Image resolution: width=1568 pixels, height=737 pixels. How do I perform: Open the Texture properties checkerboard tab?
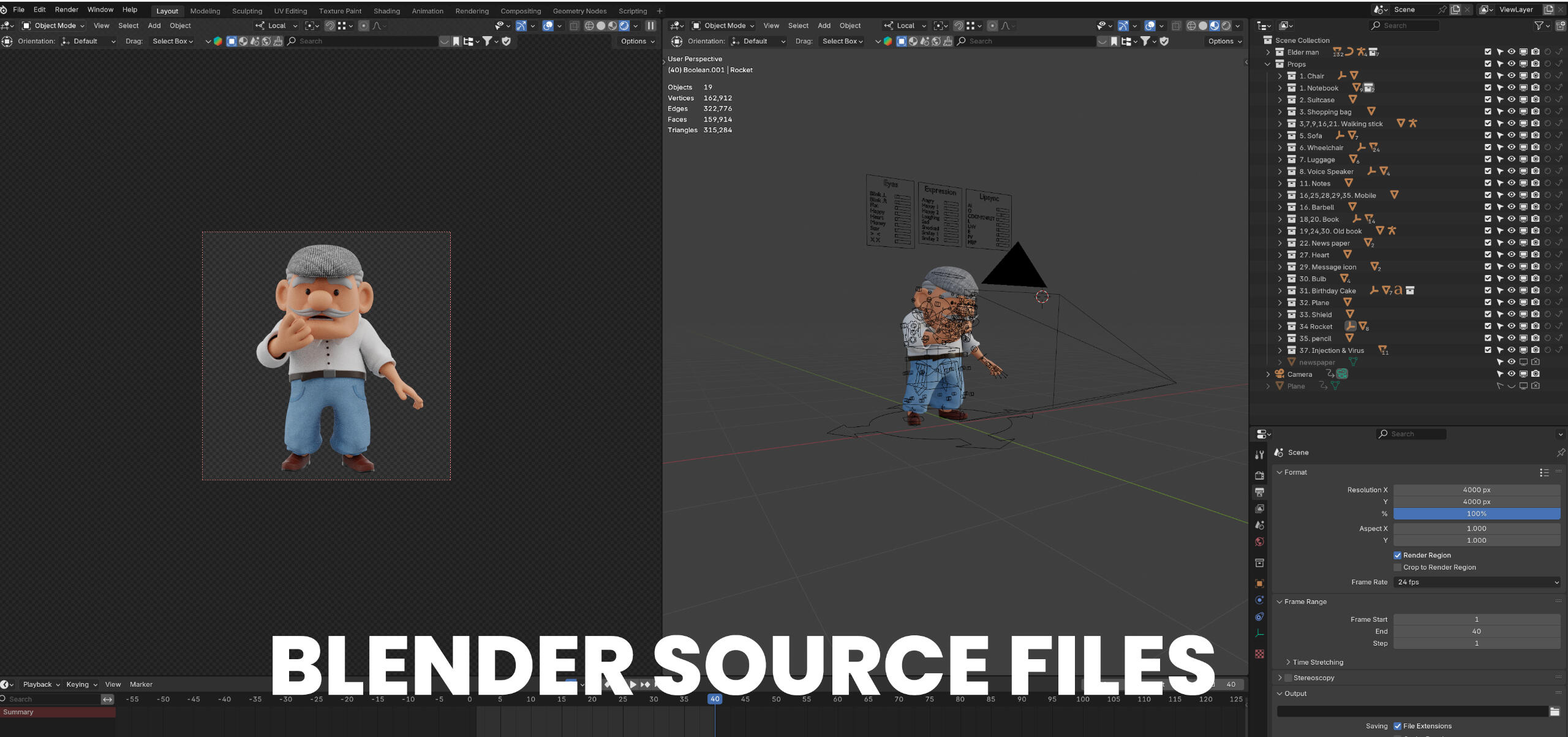1259,654
